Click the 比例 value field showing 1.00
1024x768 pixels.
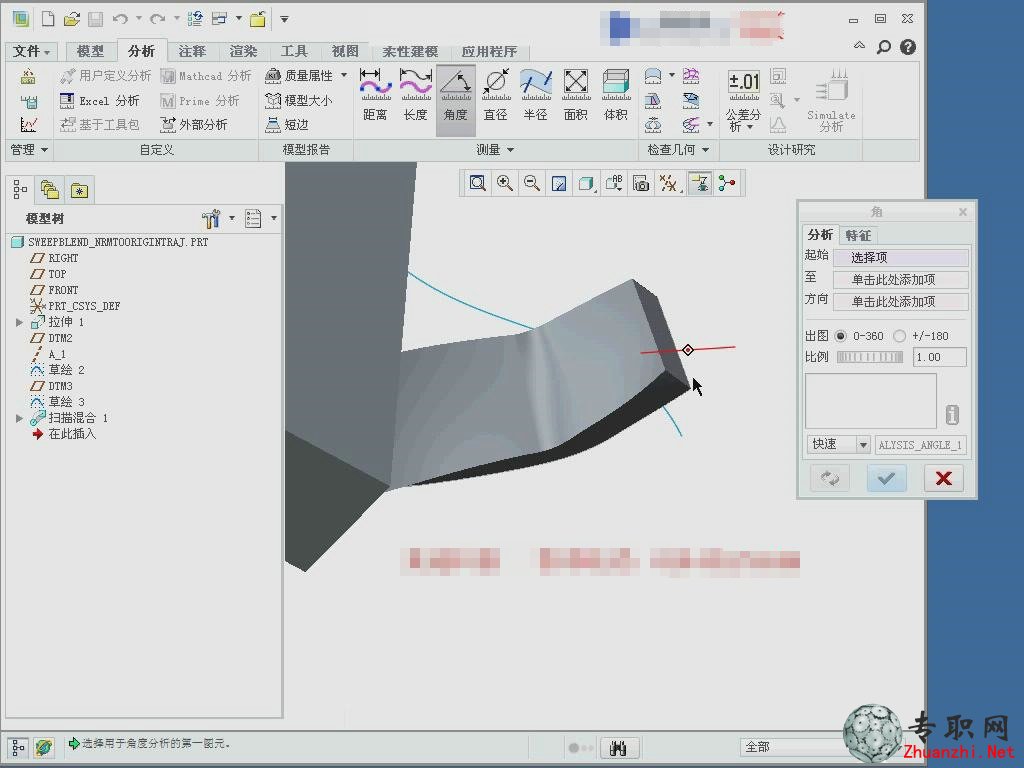coord(938,357)
